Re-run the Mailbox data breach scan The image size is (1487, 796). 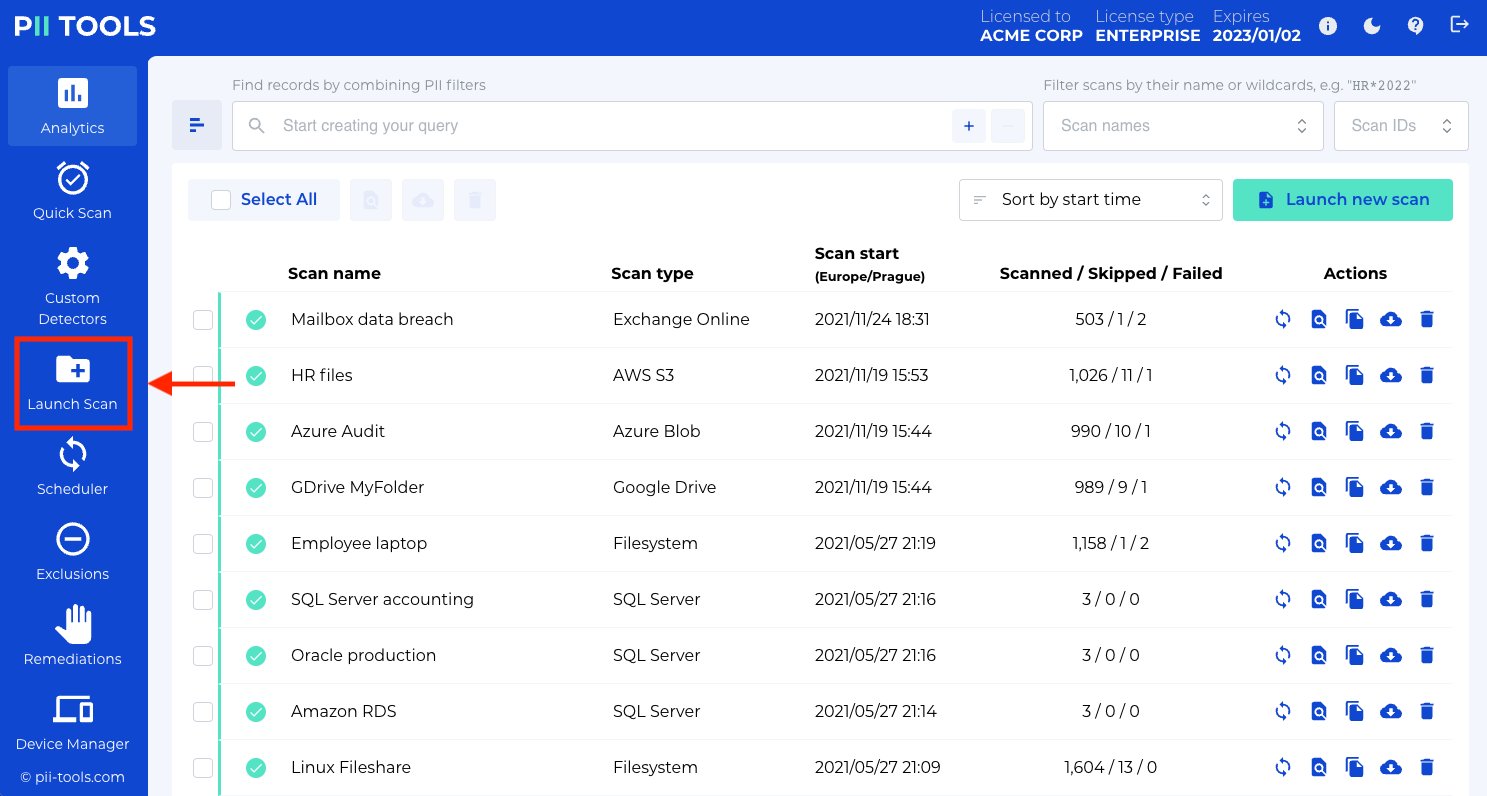1283,319
